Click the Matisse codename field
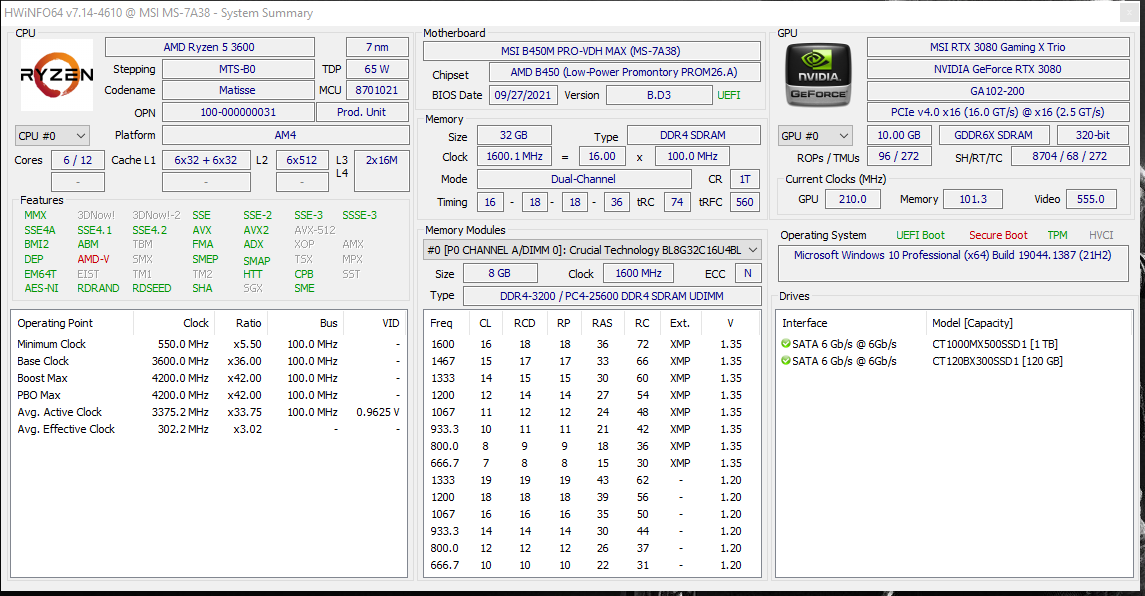1145x596 pixels. (x=237, y=90)
